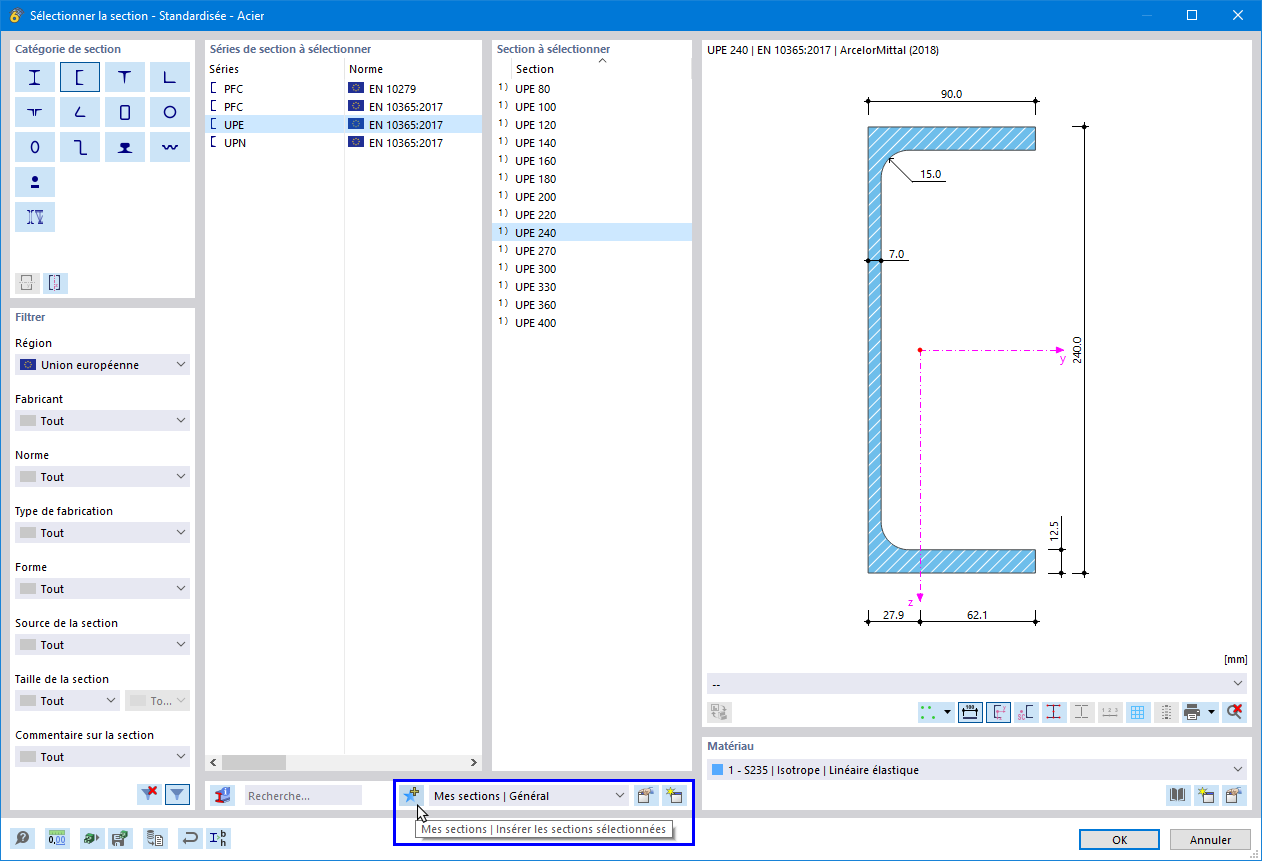1262x861 pixels.
Task: Open Commentaire sur la section dropdown
Action: [102, 757]
